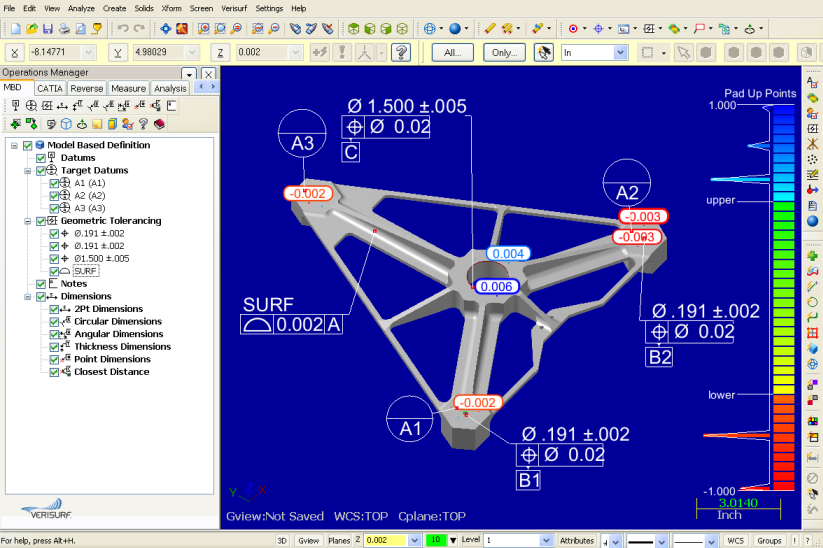
Task: Click the Gview button in status bar
Action: point(309,540)
